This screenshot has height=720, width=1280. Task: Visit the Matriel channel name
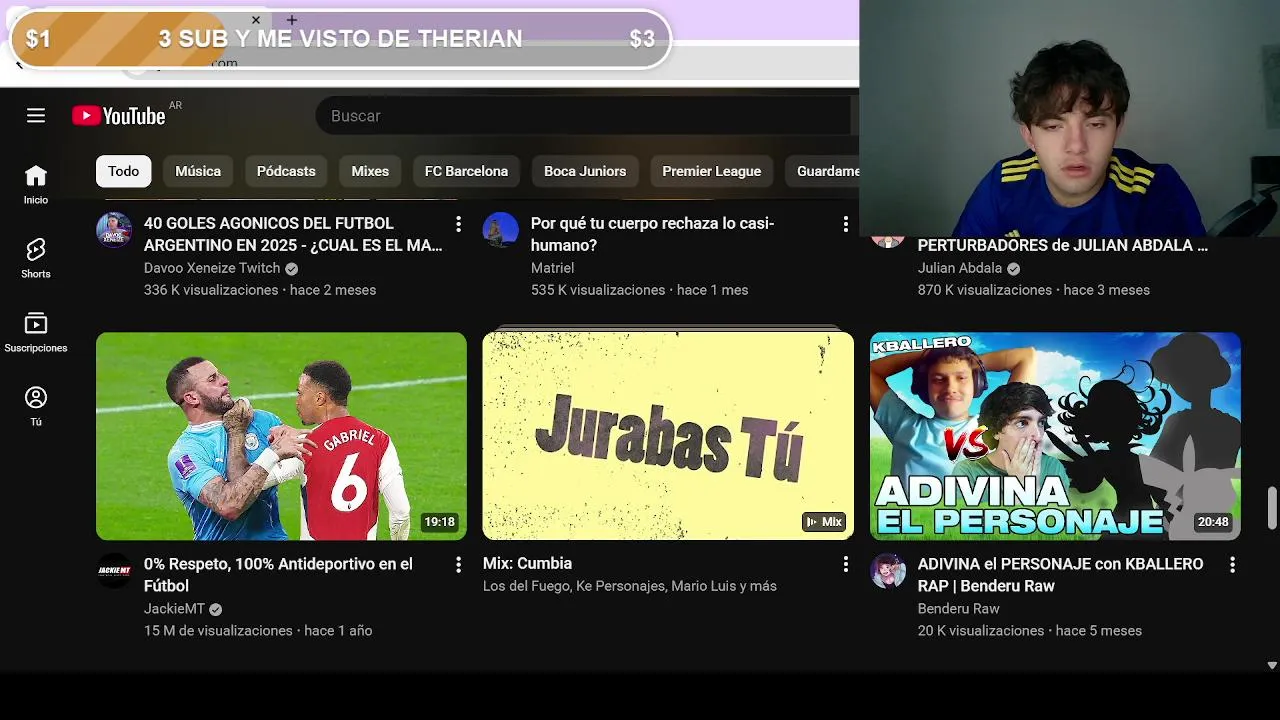pyautogui.click(x=552, y=268)
